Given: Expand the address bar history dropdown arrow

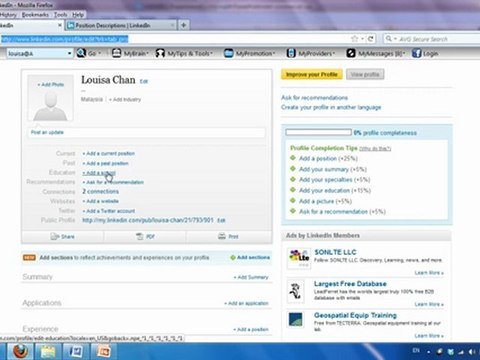Looking at the screenshot, I should point(363,39).
